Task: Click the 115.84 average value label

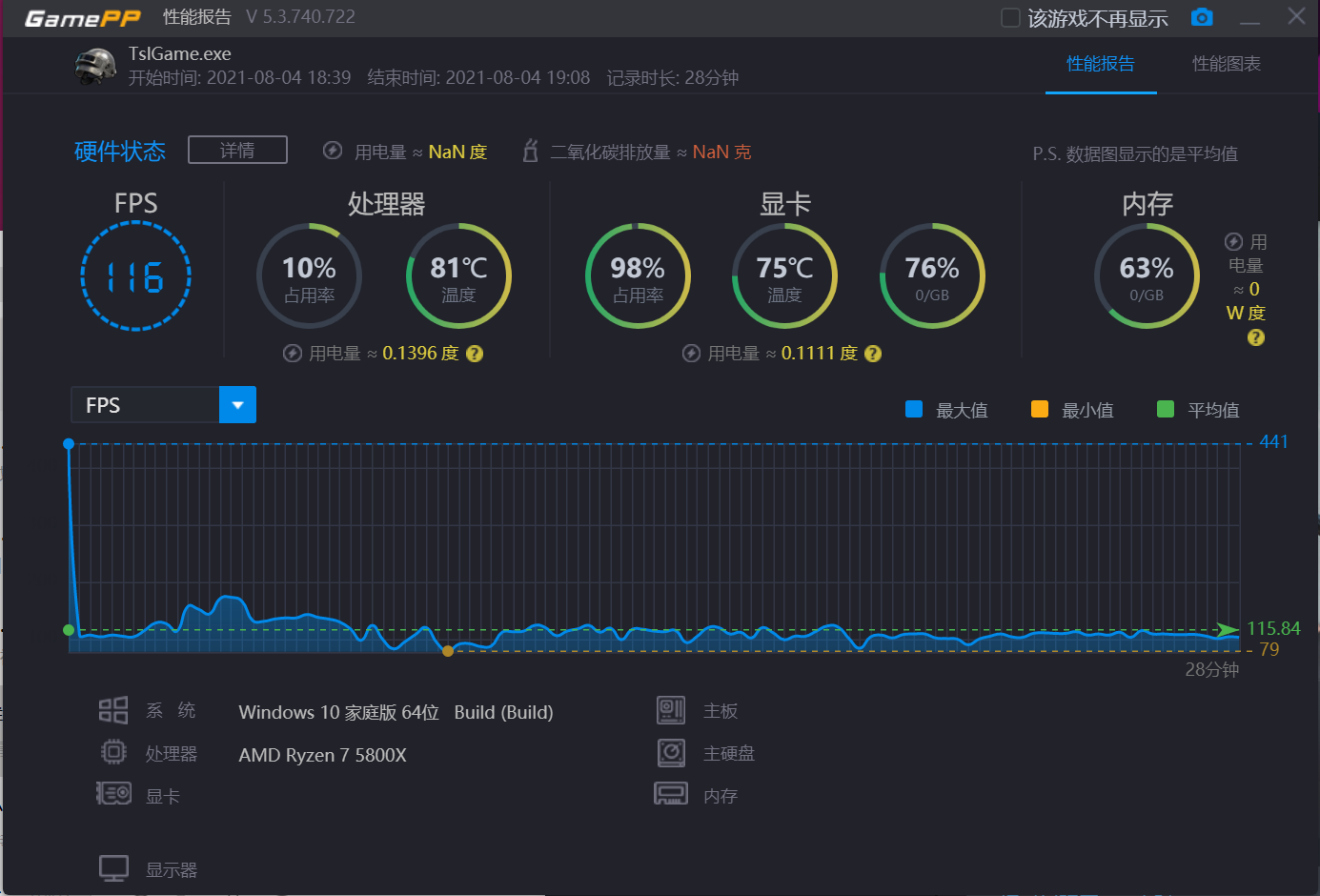Action: pyautogui.click(x=1273, y=628)
